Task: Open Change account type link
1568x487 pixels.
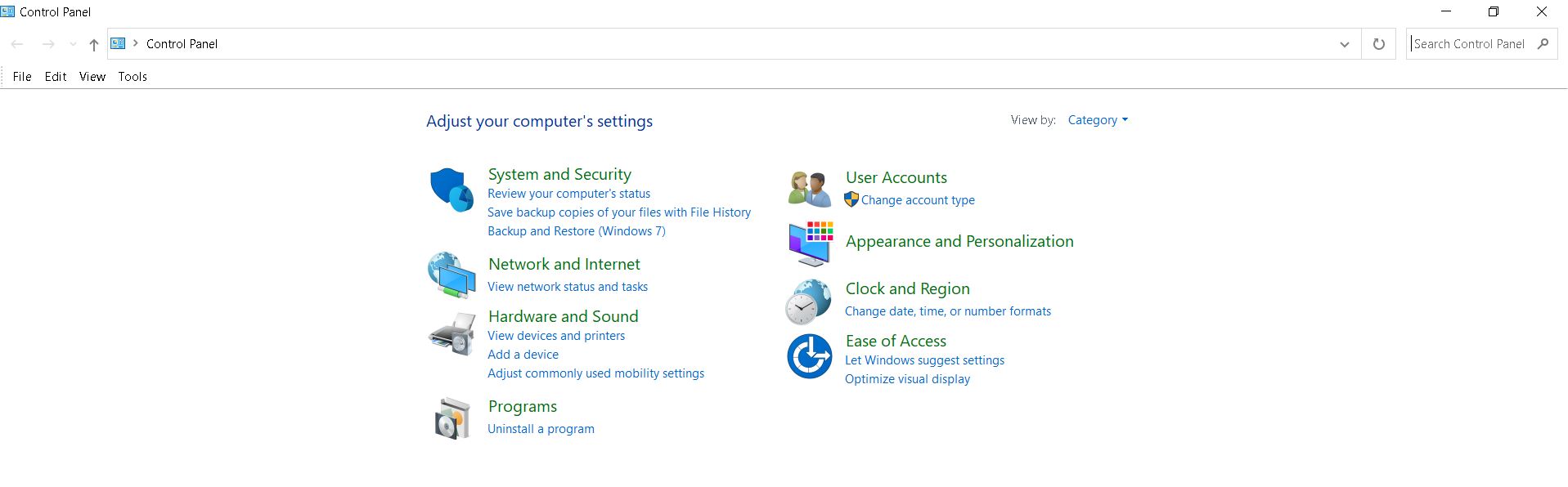Action: click(918, 200)
